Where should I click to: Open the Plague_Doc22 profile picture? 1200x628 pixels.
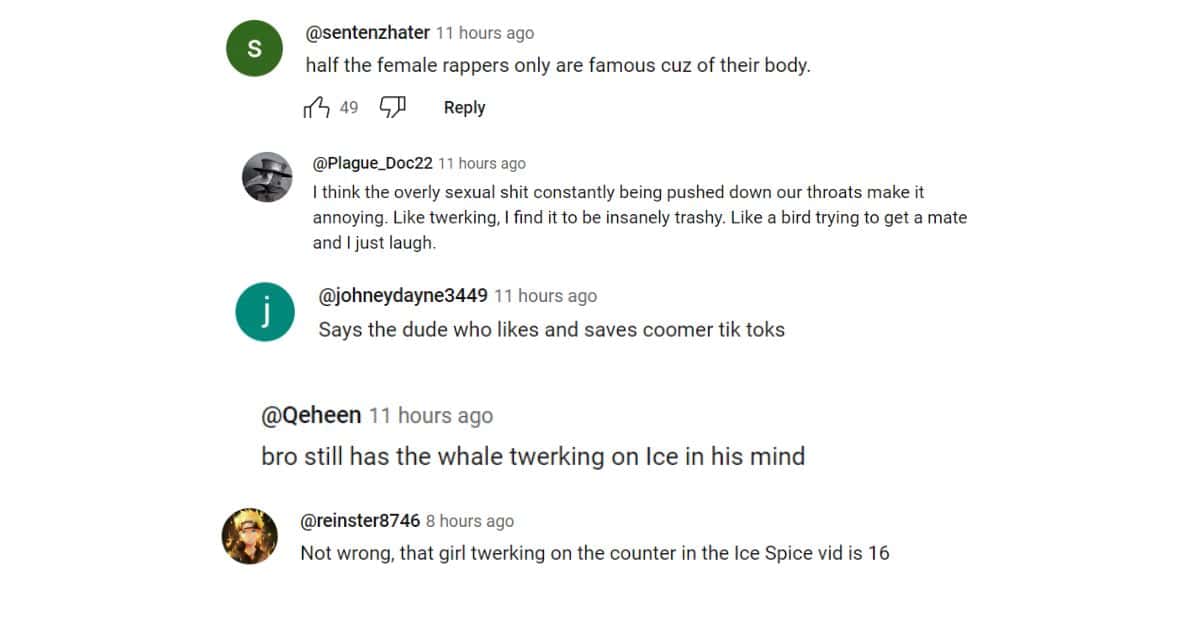pos(267,177)
